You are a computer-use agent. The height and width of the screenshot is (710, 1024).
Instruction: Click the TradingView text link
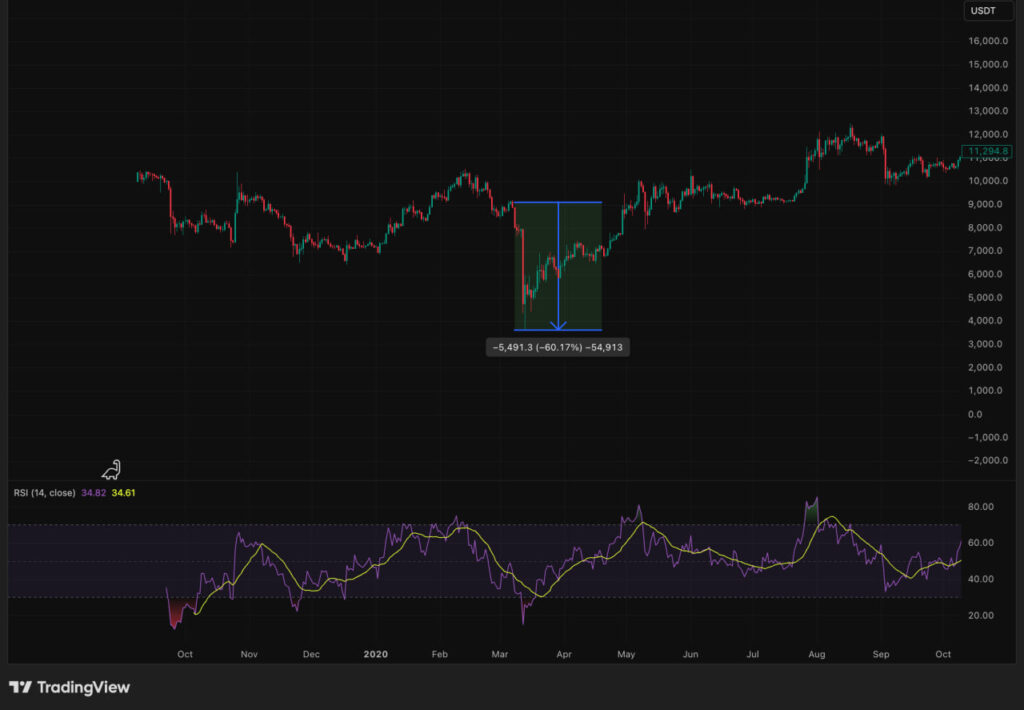(x=84, y=688)
